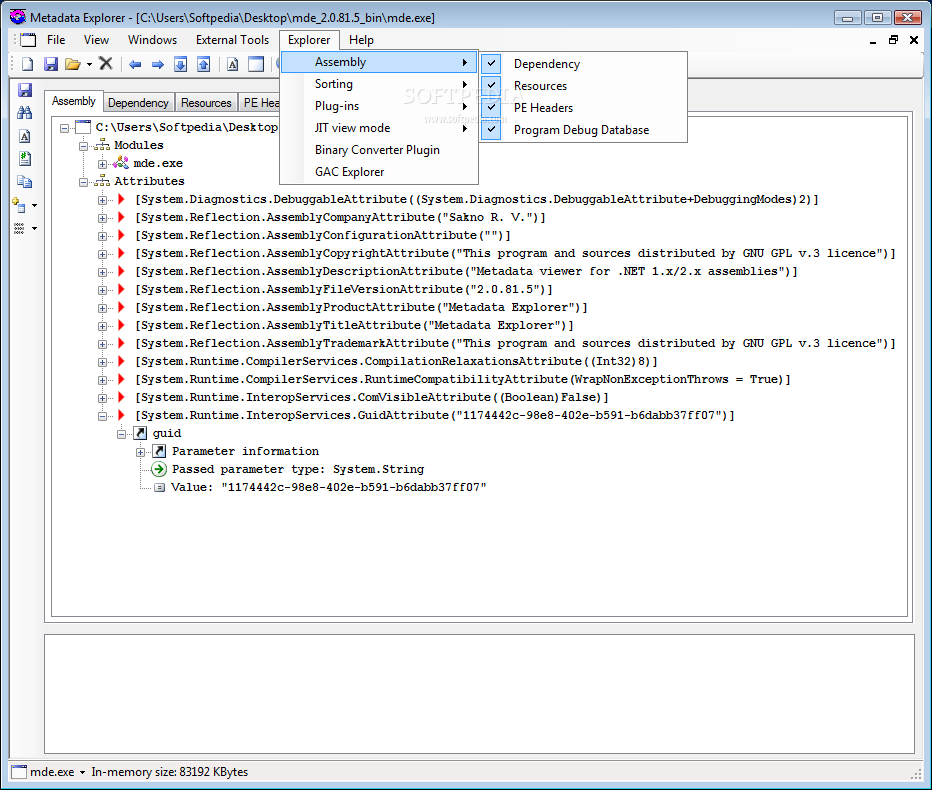Click the sidebar add-table plus icon
This screenshot has height=790, width=932.
point(19,205)
